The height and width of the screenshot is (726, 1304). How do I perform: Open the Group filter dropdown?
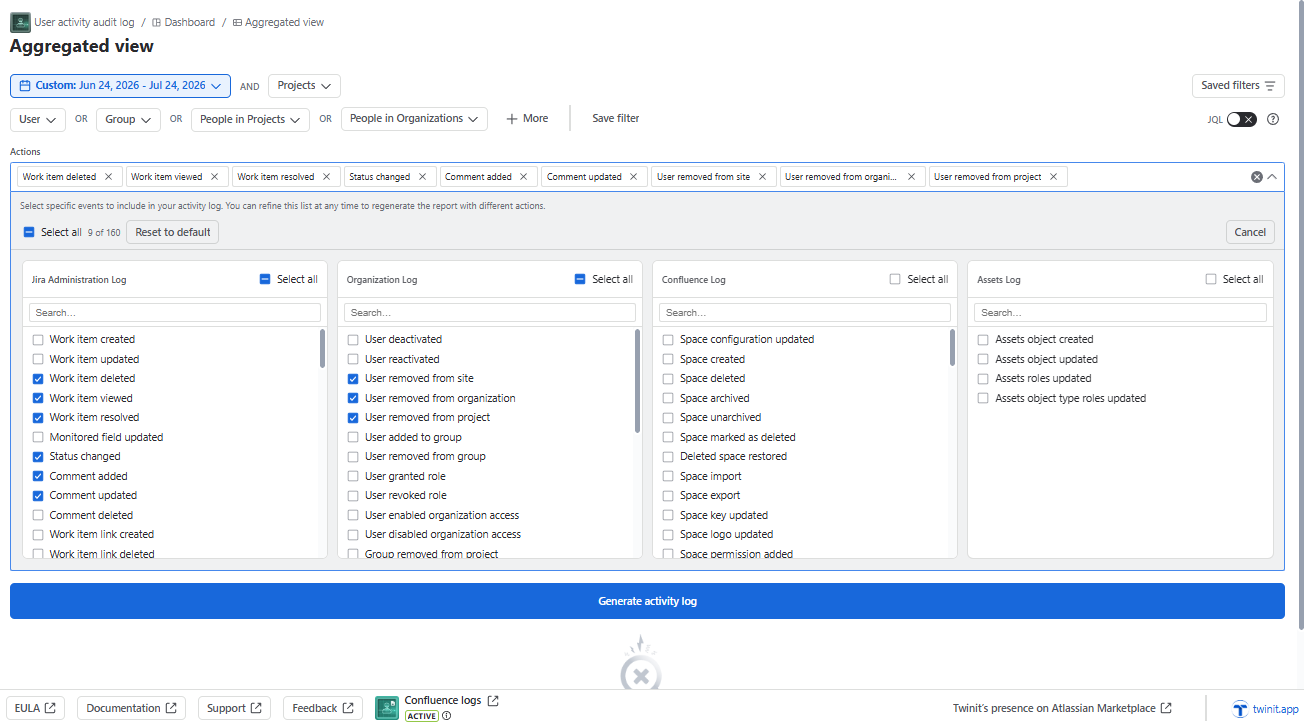click(128, 120)
